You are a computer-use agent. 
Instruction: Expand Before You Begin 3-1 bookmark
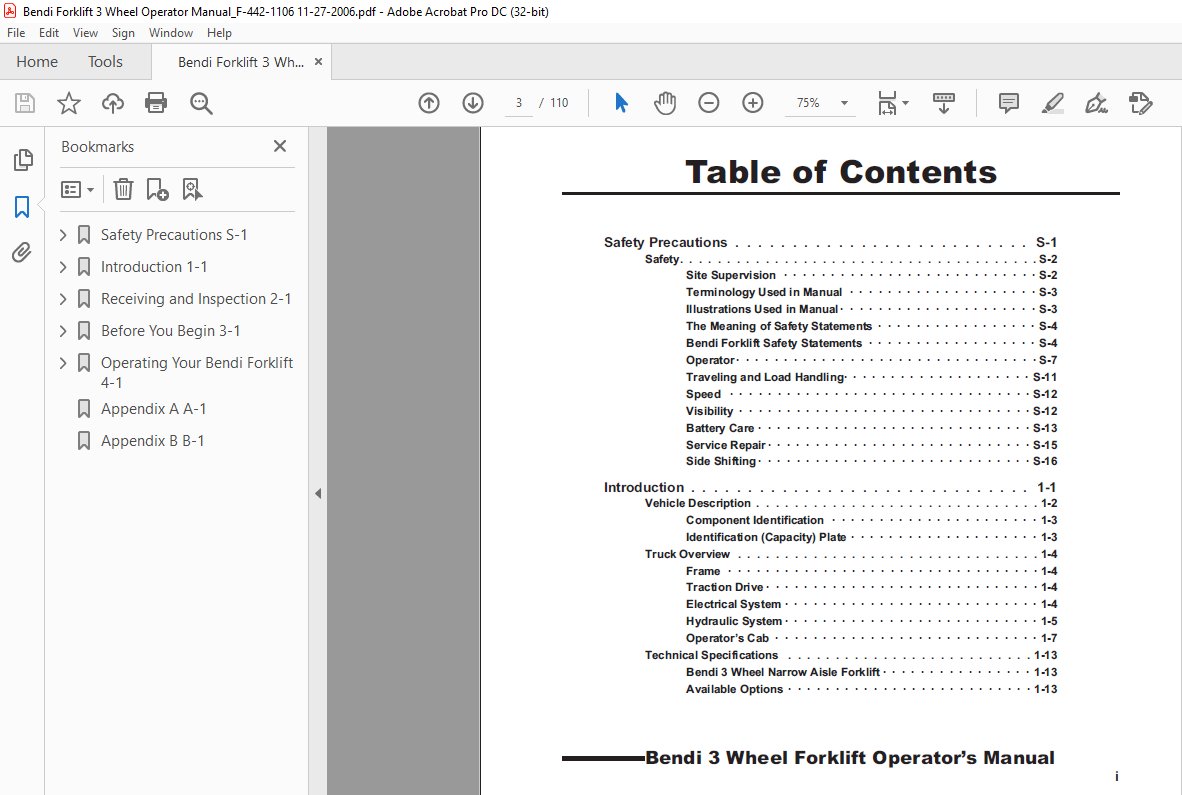pos(63,331)
